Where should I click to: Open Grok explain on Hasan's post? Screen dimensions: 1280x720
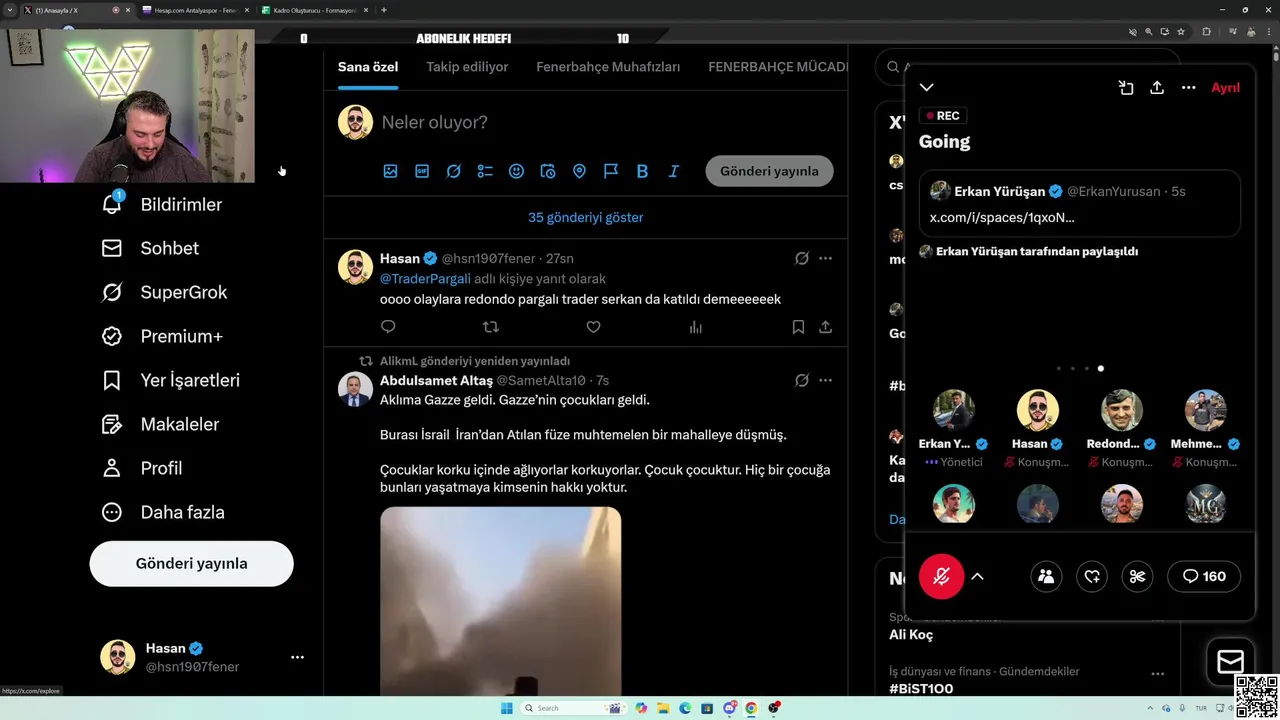pos(801,258)
